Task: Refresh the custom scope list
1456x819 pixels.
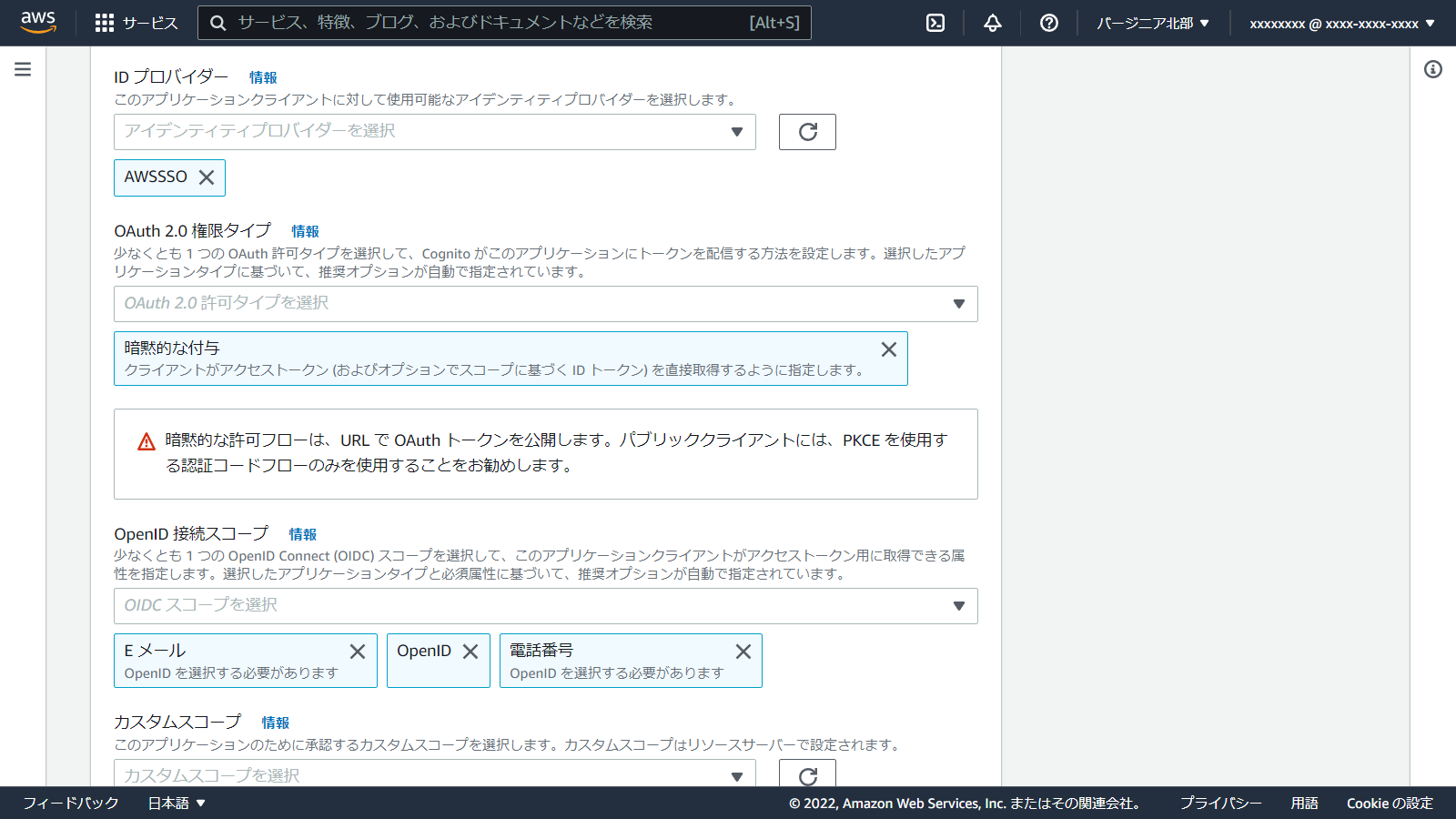Action: [x=806, y=776]
